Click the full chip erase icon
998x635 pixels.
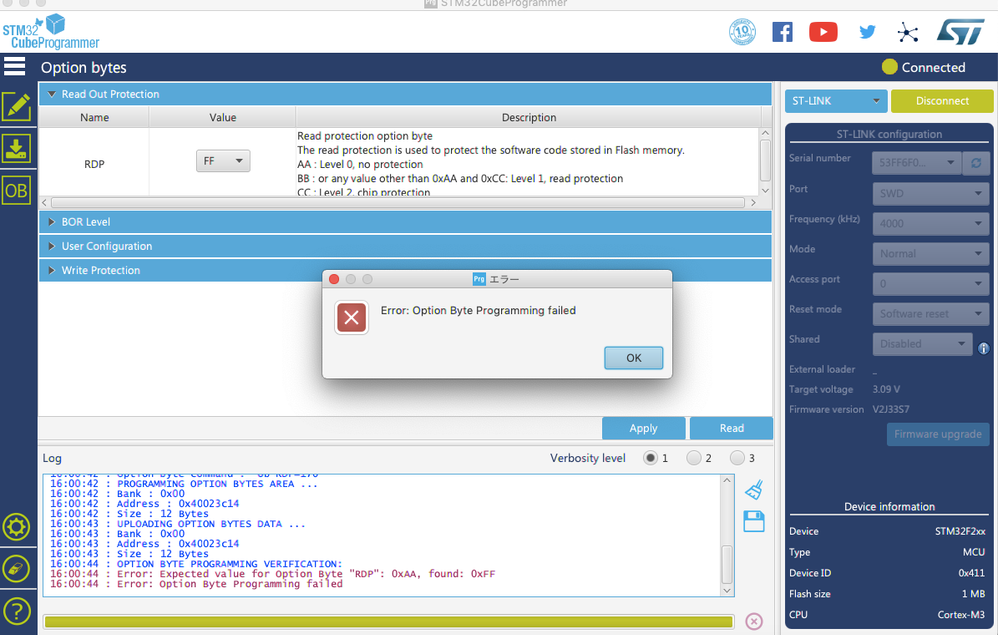point(16,569)
